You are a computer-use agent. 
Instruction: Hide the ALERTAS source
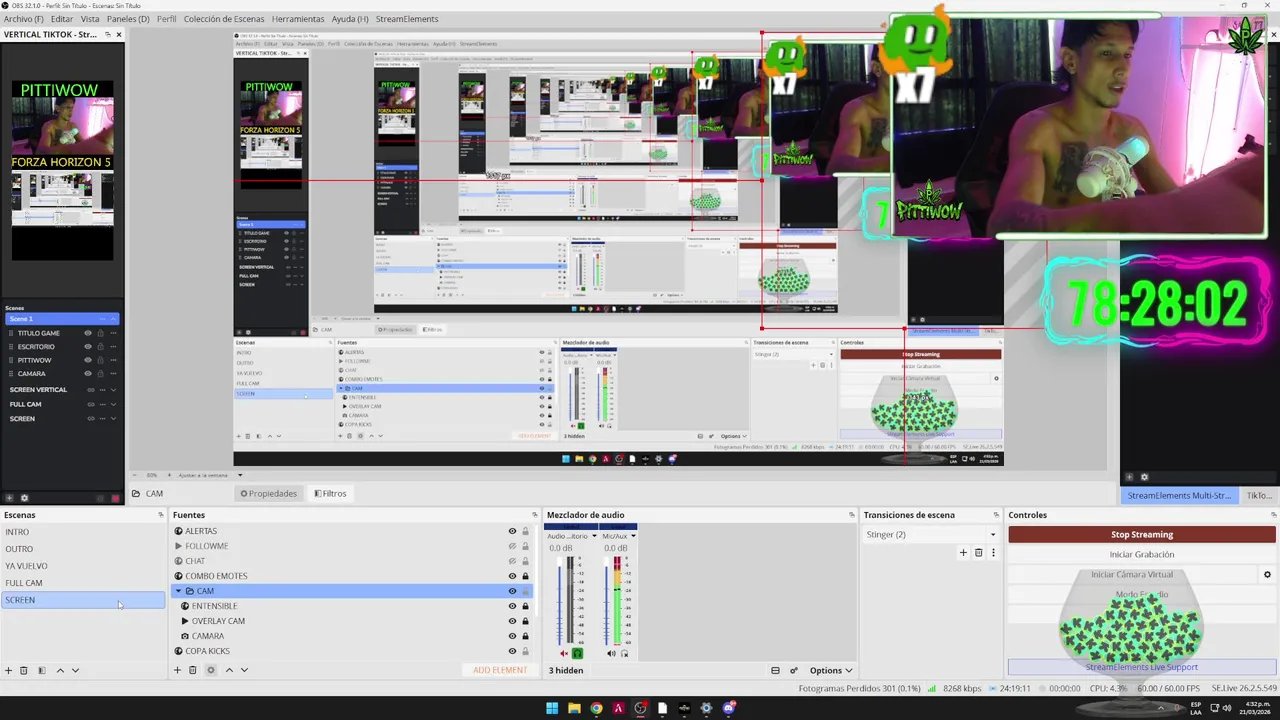(512, 531)
